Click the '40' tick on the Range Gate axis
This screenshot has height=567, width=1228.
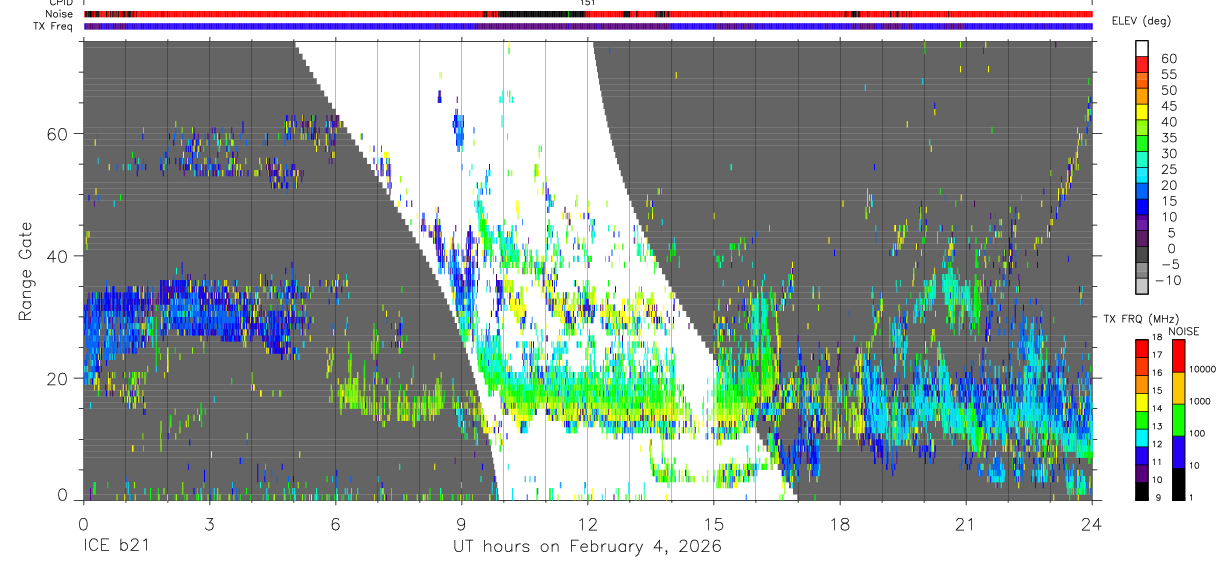[58, 256]
